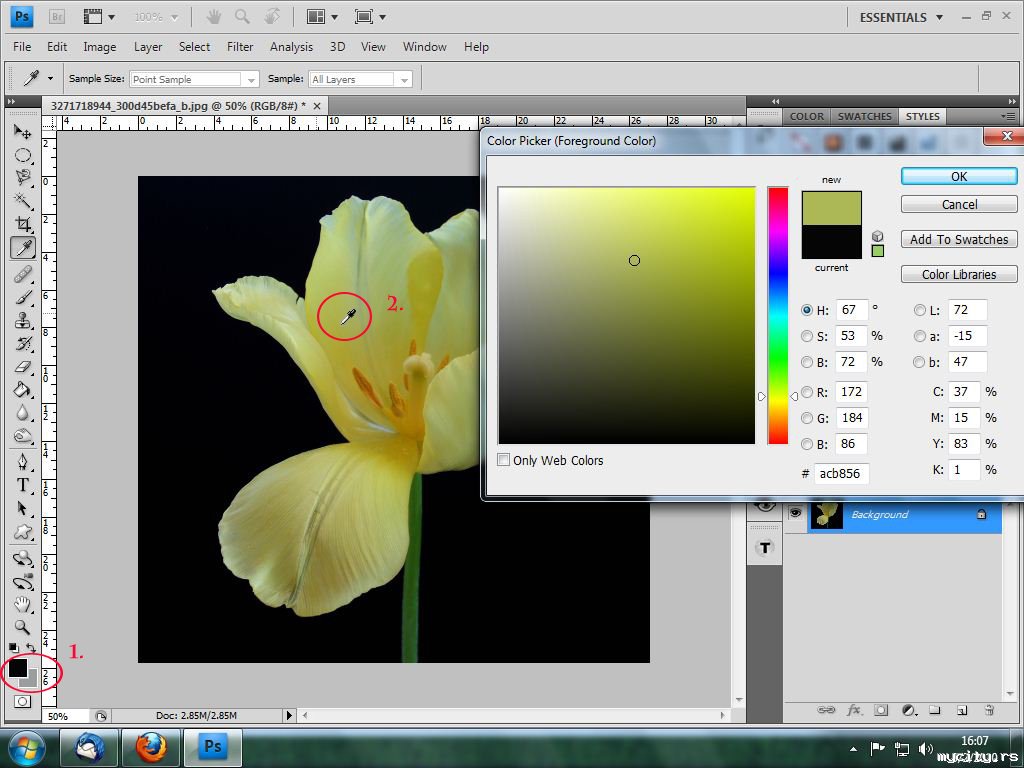Select the Hand tool in toolbar

23,604
